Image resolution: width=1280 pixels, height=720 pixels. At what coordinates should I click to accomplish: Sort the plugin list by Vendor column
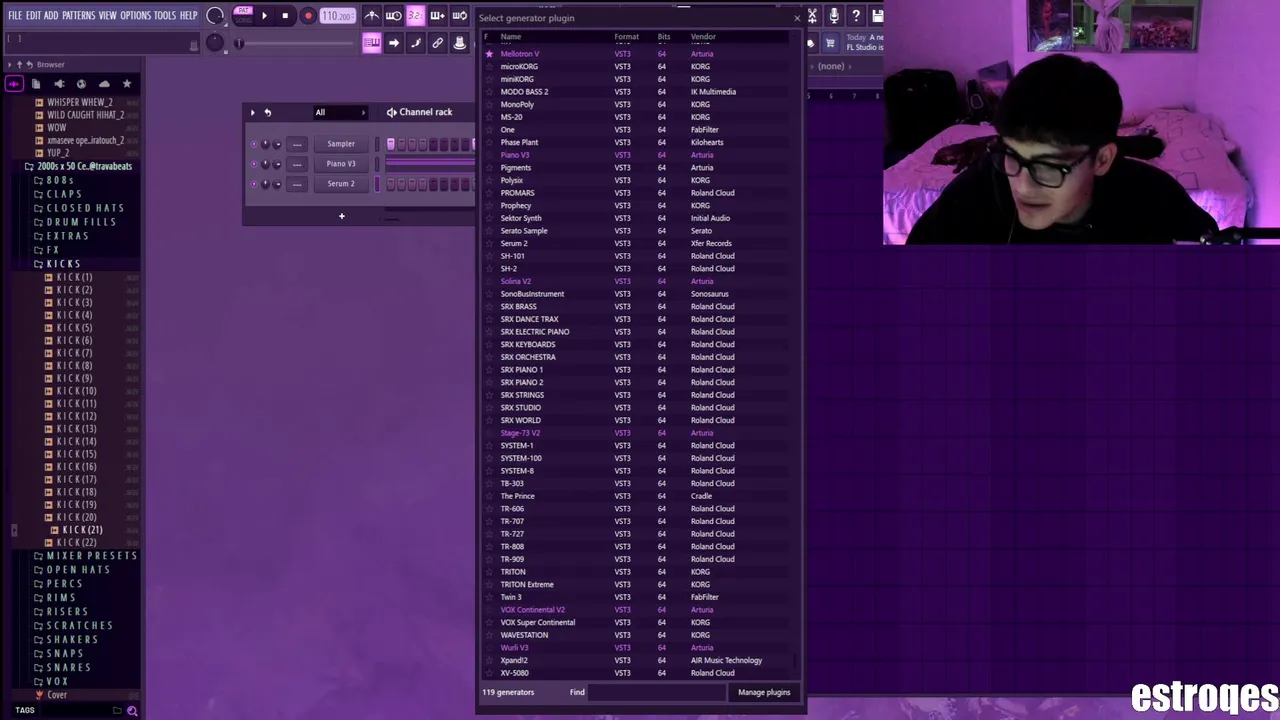click(x=703, y=37)
